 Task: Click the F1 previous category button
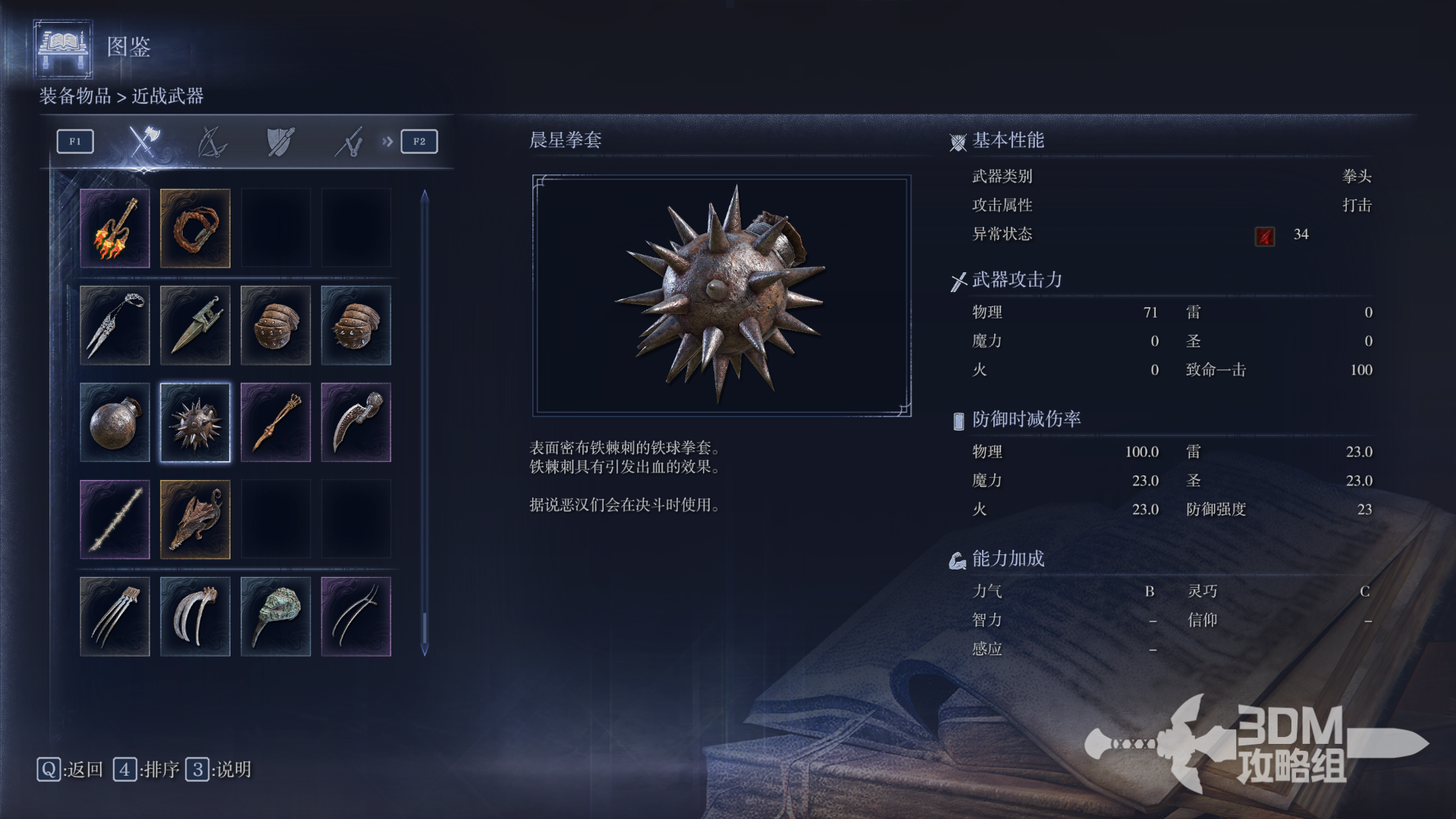(x=75, y=142)
